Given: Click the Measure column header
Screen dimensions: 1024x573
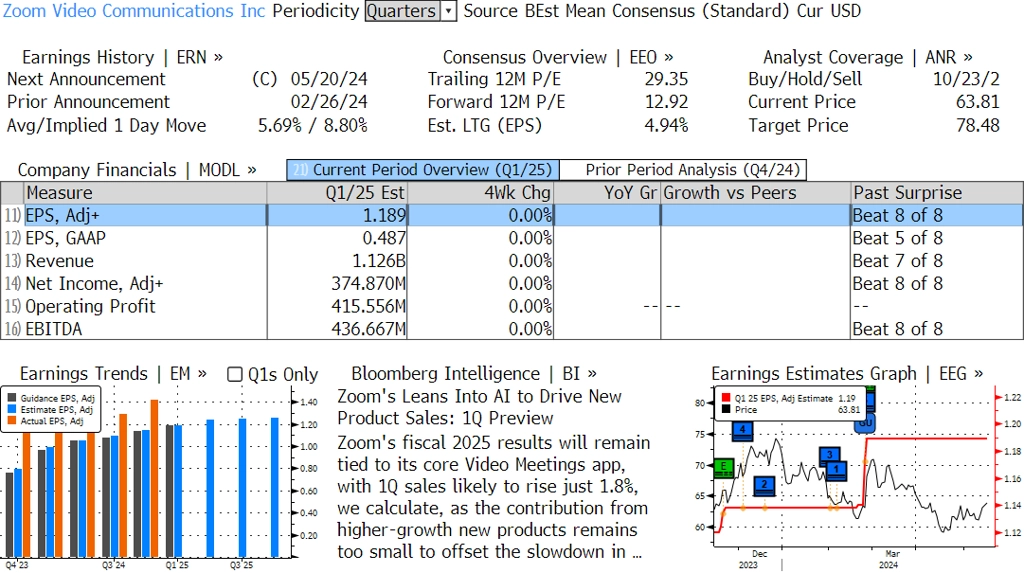Looking at the screenshot, I should (x=145, y=193).
